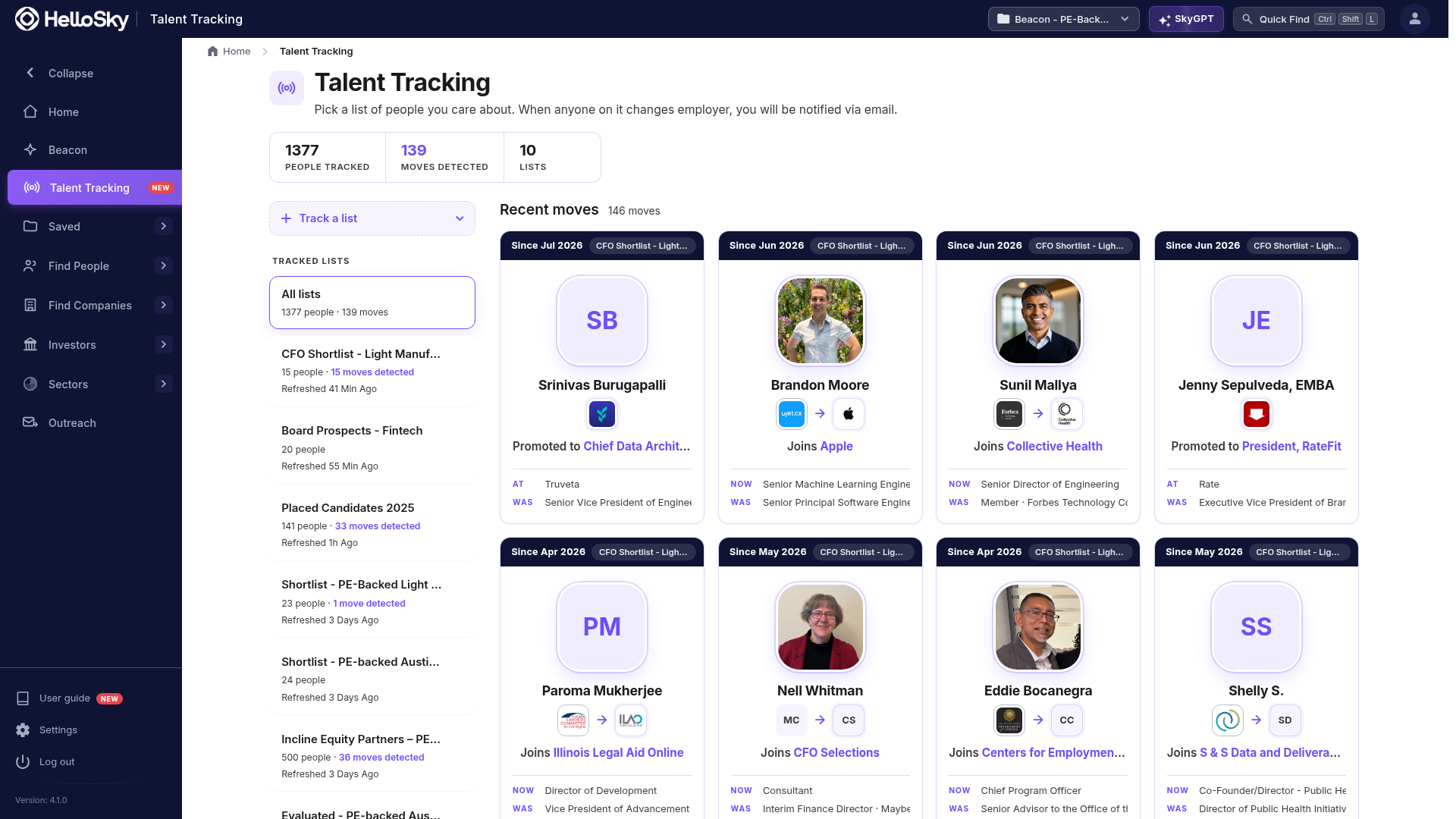
Task: Click the Truveta company logo icon
Action: click(602, 414)
